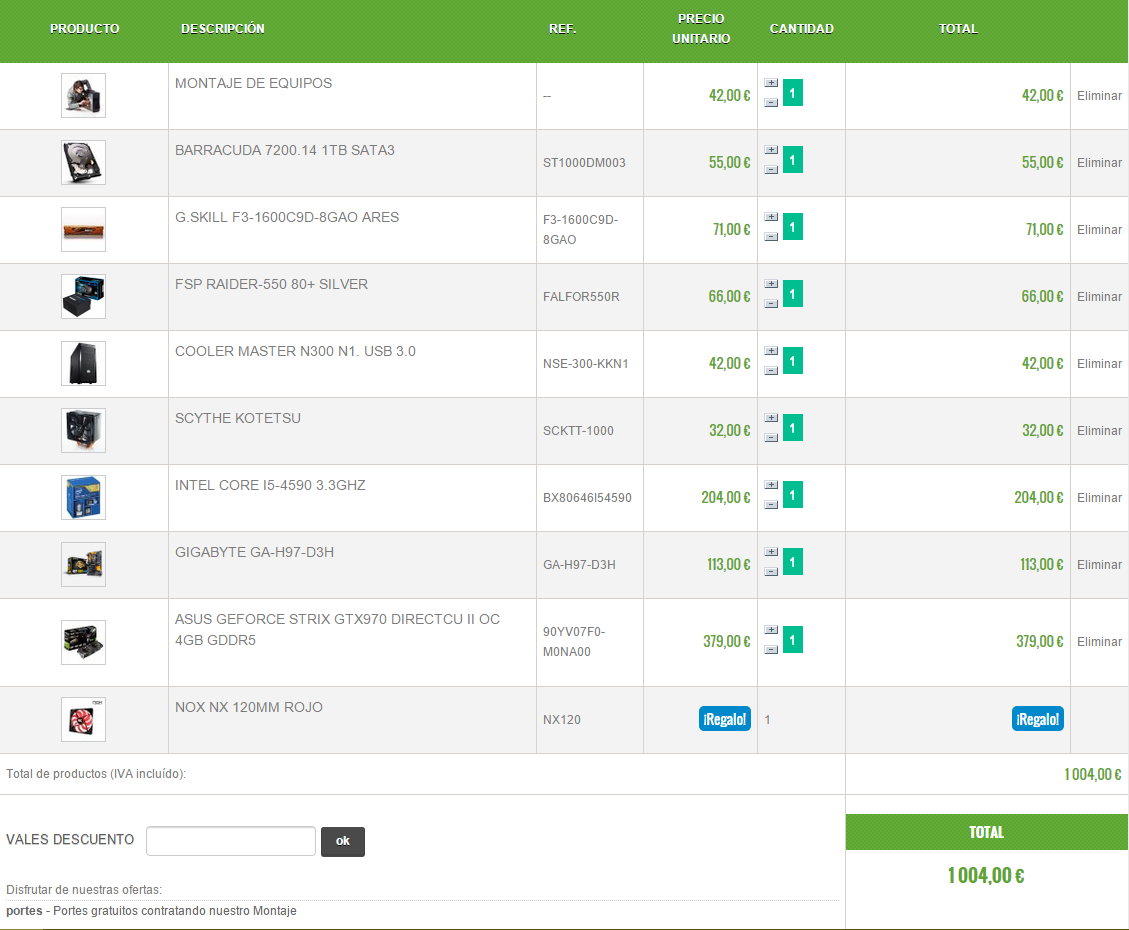Open Cooler Master N300 case thumbnail

[84, 363]
